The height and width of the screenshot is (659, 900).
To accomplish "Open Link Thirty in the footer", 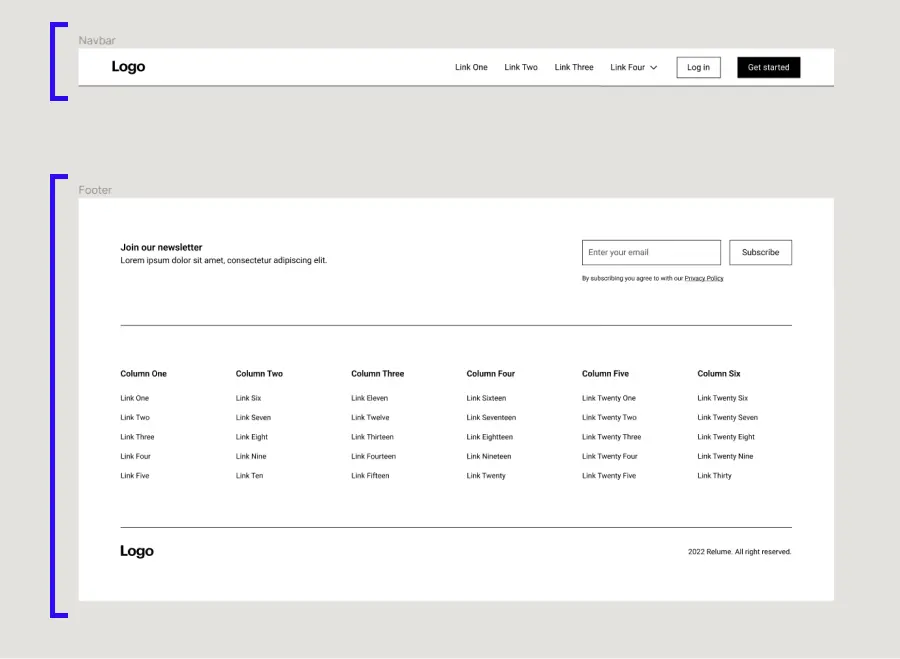I will pos(715,476).
